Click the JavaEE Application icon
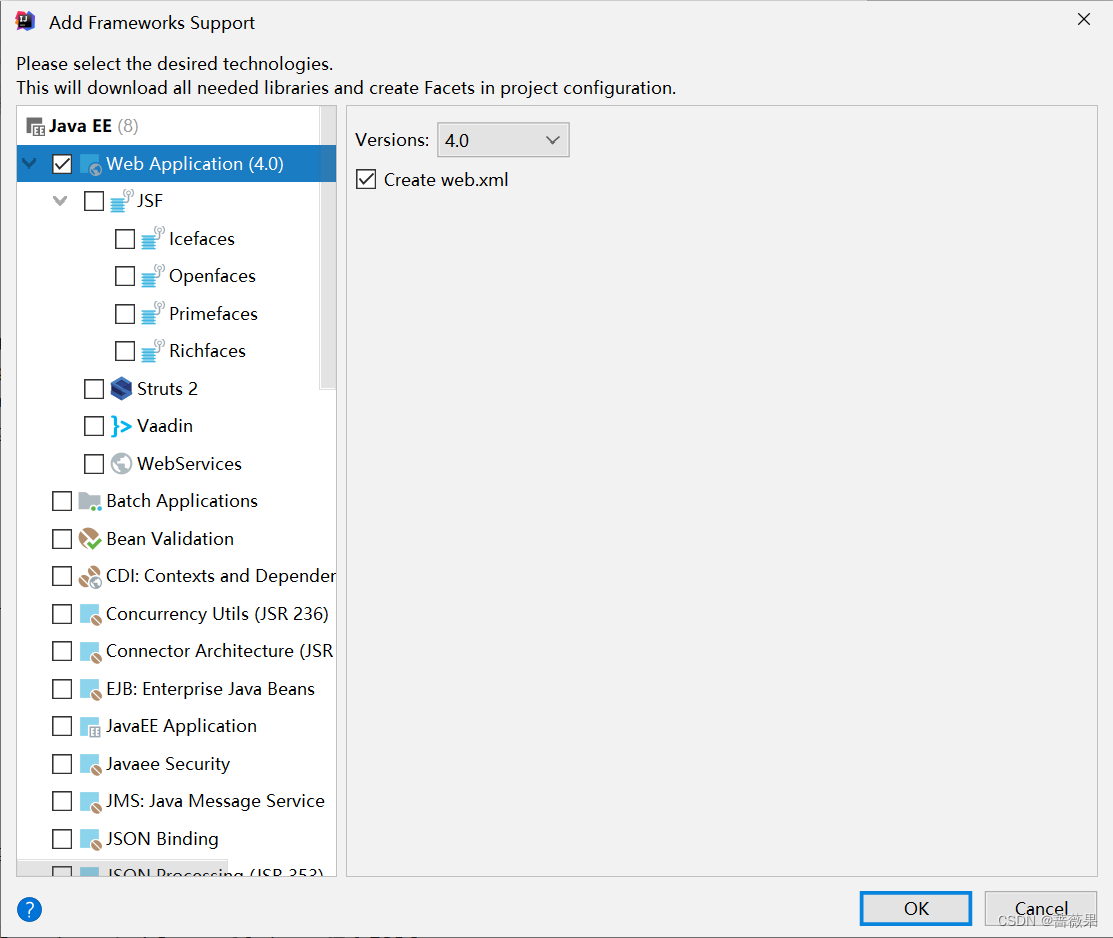The height and width of the screenshot is (938, 1113). (x=90, y=726)
